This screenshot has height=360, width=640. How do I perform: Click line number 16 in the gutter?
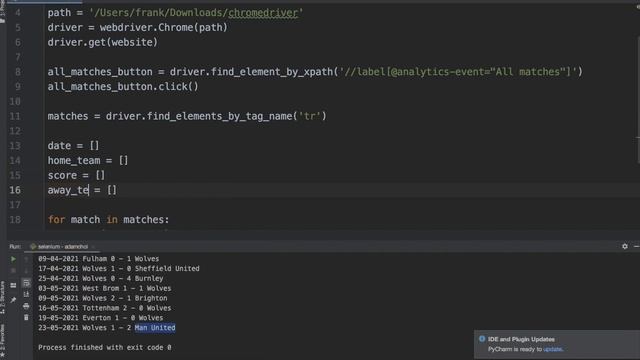pos(15,190)
